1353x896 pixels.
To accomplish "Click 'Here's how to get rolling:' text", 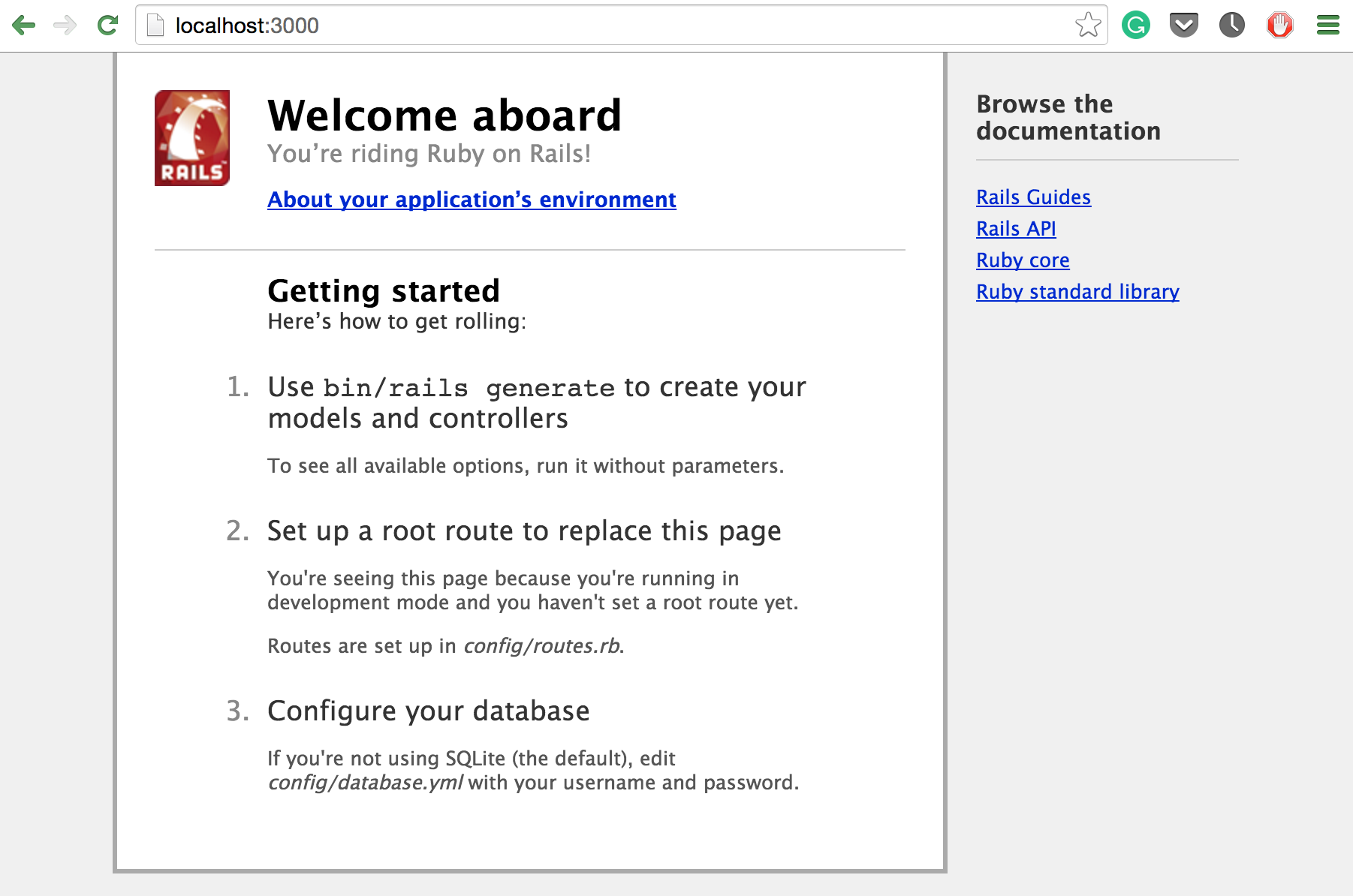I will coord(397,322).
